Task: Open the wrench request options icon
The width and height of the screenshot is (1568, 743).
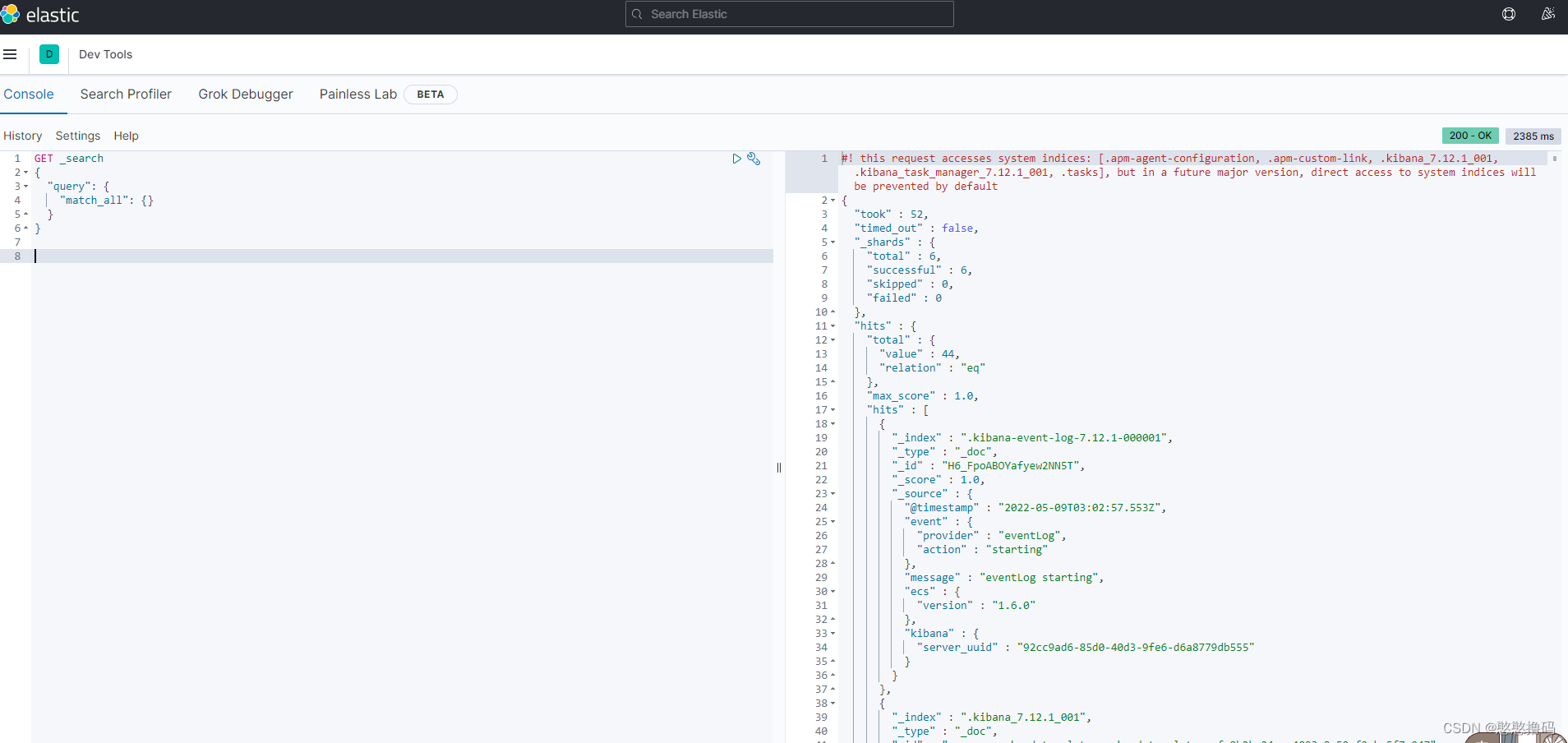Action: 754,159
